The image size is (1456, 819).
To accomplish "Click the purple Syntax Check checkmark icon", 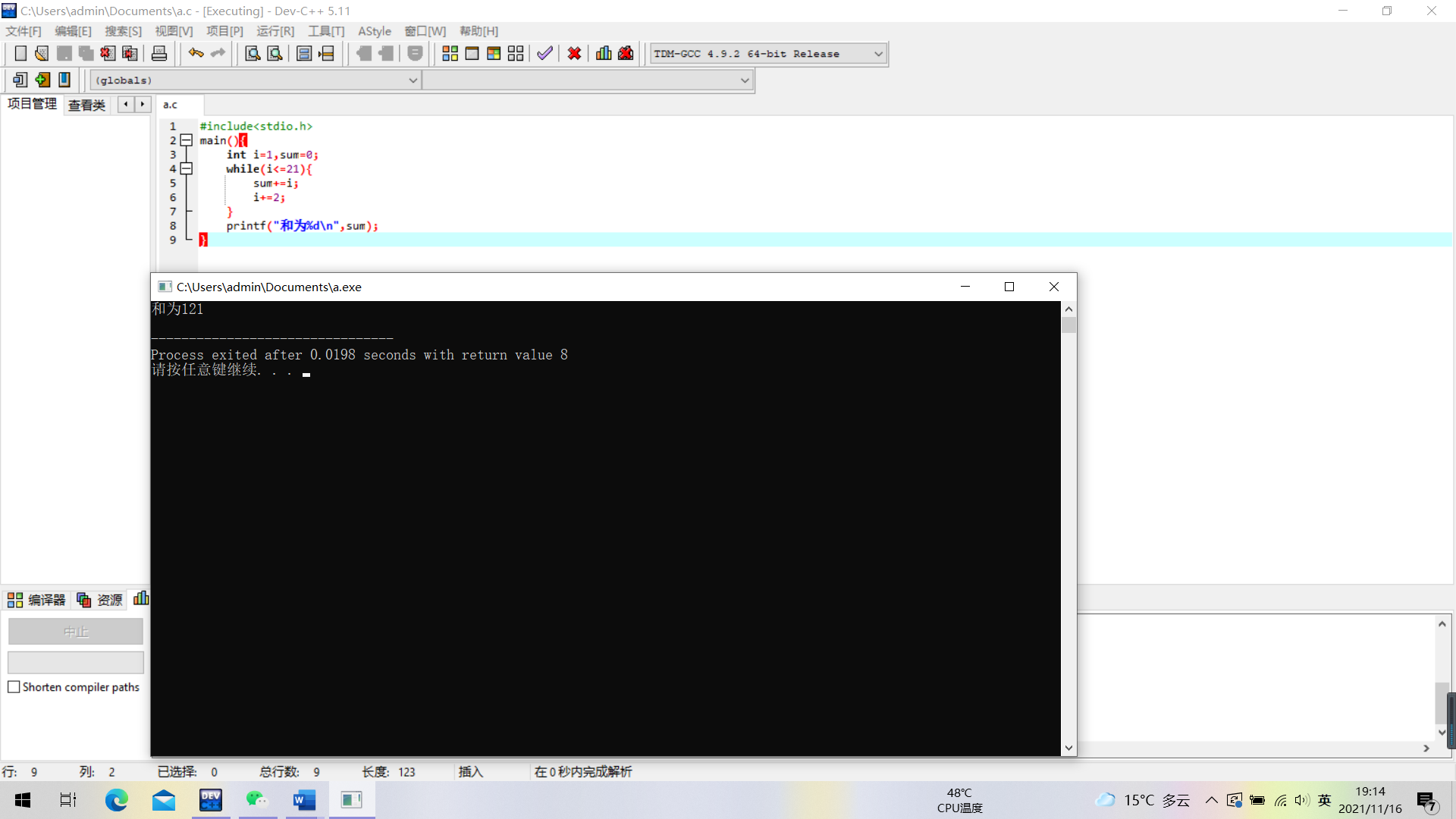I will pyautogui.click(x=544, y=53).
